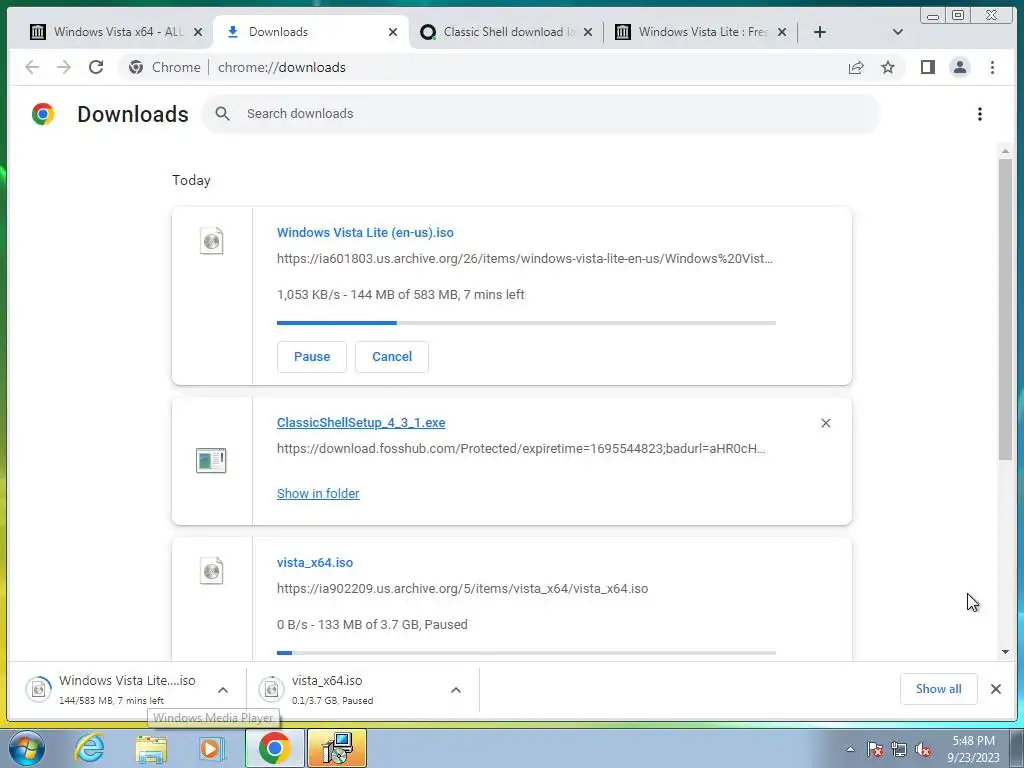This screenshot has height=768, width=1024.
Task: Open Windows Vista Lite (en-us).iso link
Action: [365, 232]
